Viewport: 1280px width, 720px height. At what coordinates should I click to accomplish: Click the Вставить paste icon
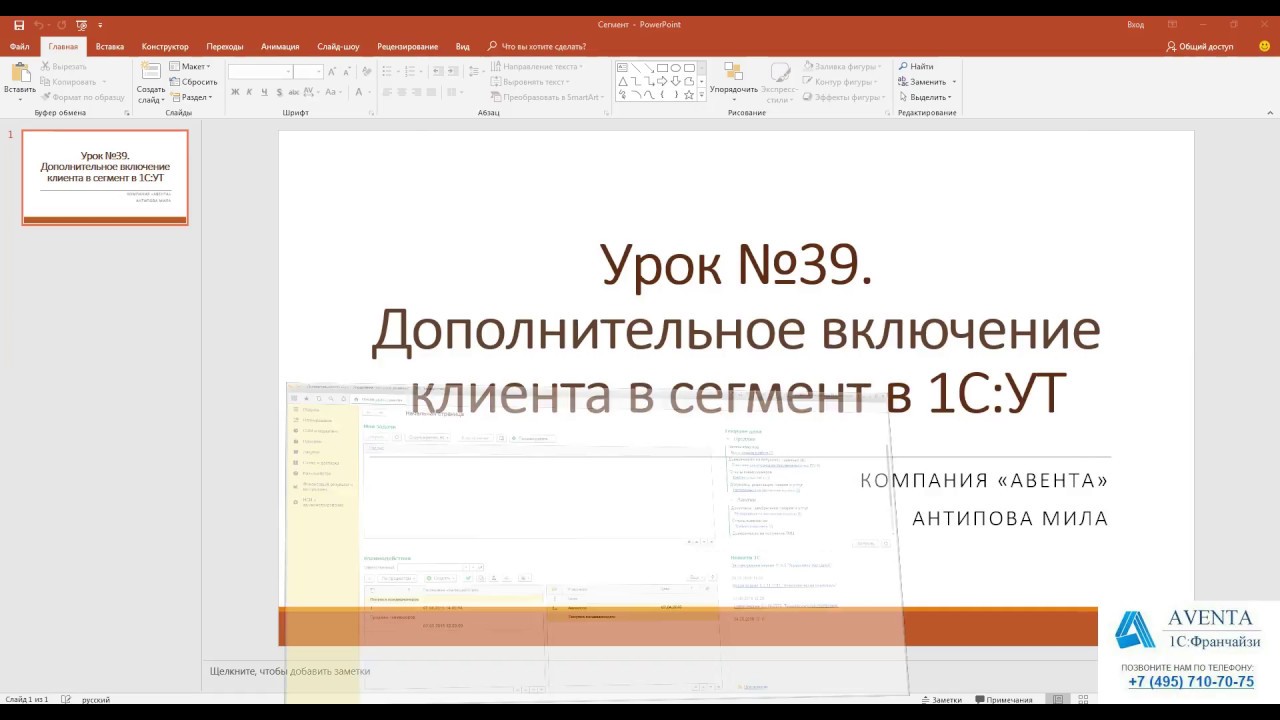[20, 73]
